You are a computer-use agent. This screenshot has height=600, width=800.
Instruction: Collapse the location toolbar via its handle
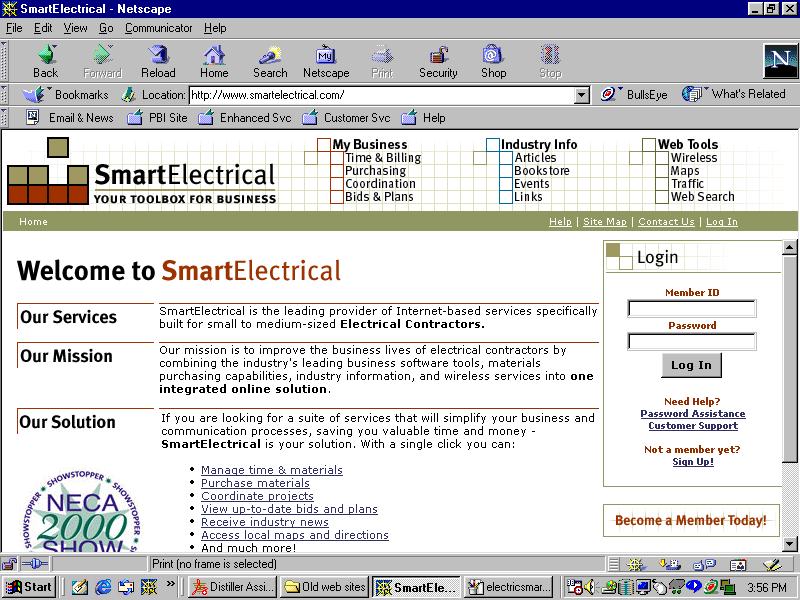4,95
